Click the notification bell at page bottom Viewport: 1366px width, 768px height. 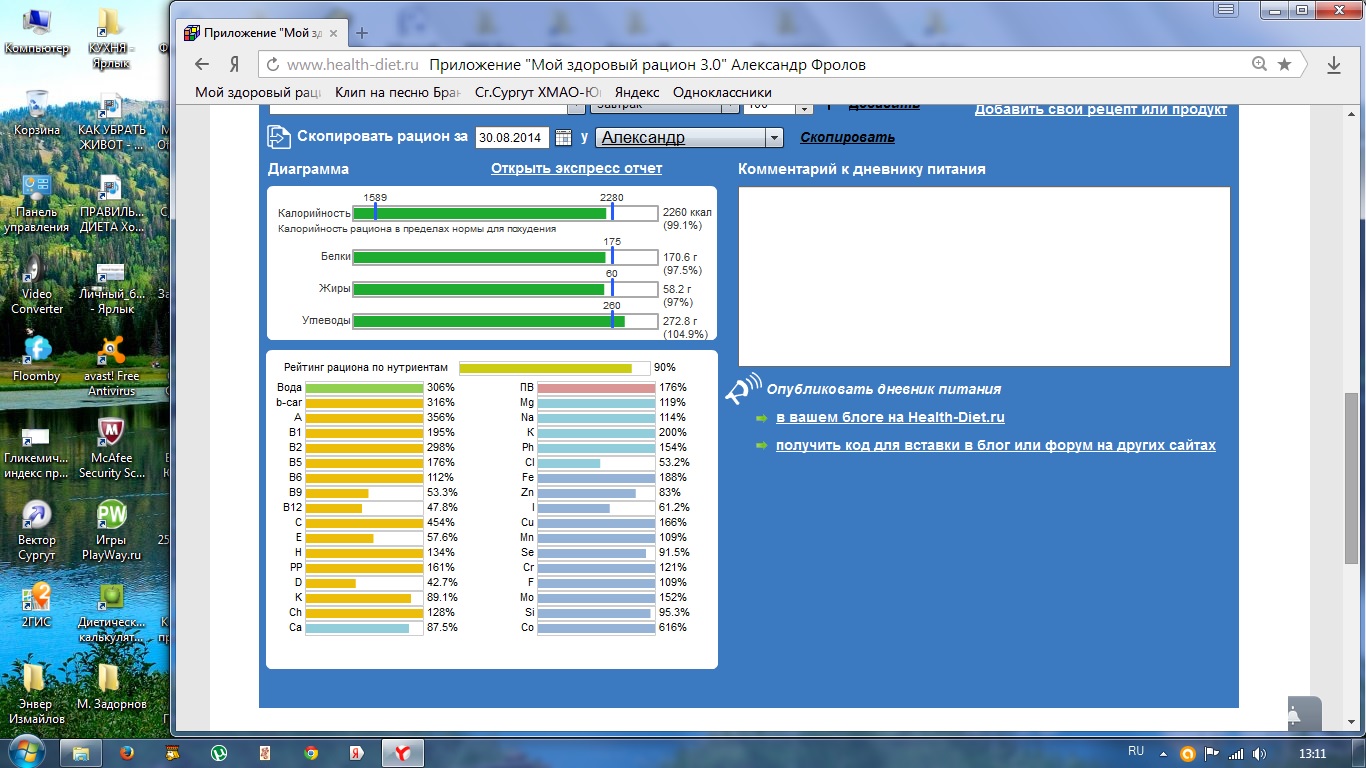coord(1295,715)
